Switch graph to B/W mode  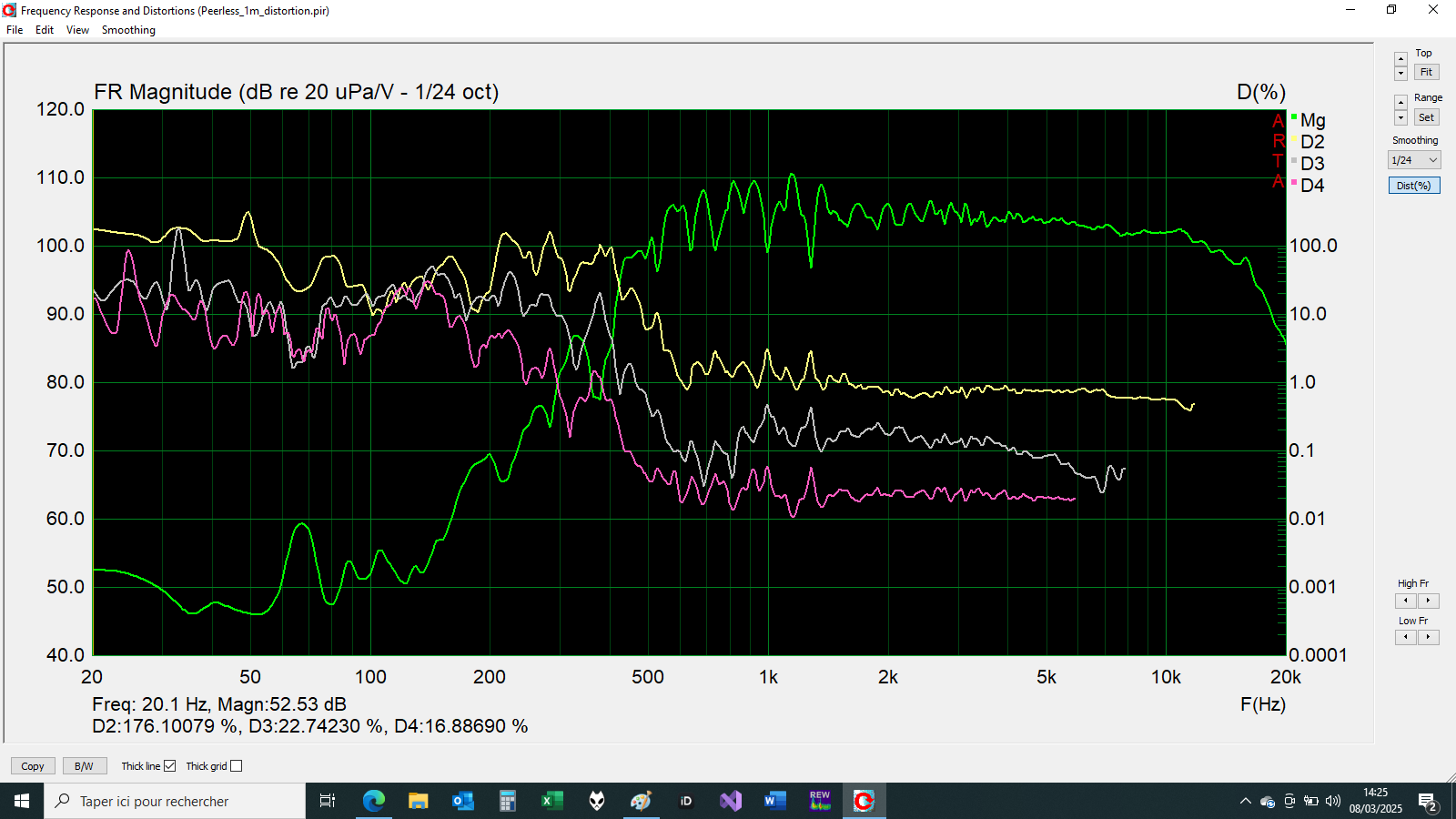[84, 766]
